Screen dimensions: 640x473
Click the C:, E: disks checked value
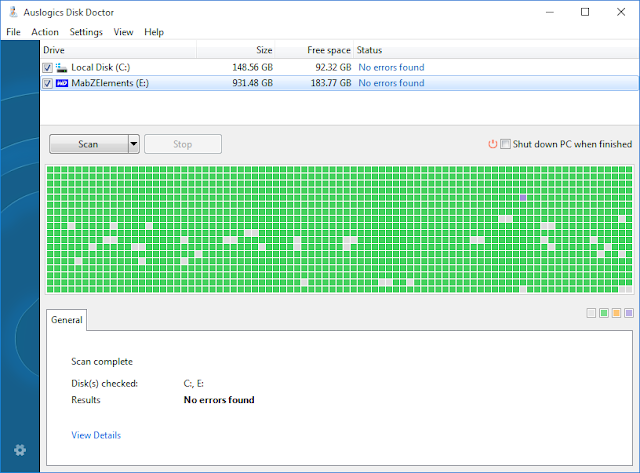[x=193, y=384]
